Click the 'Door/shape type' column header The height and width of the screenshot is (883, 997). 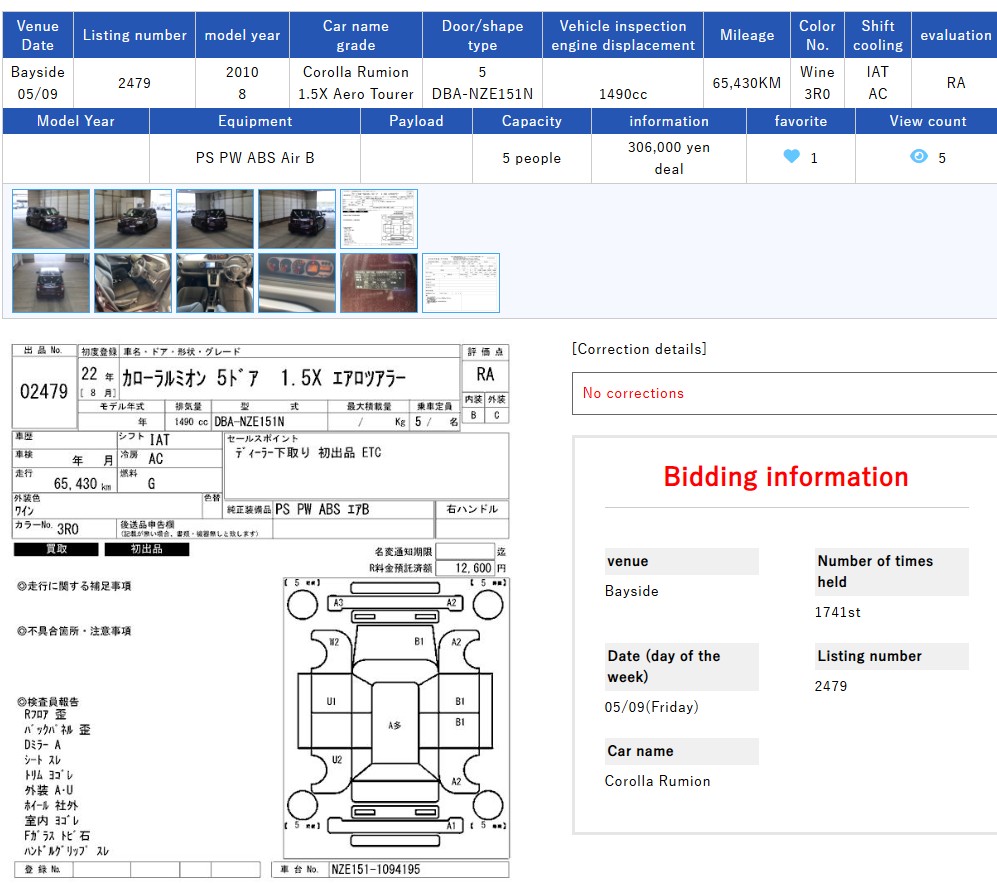(483, 35)
